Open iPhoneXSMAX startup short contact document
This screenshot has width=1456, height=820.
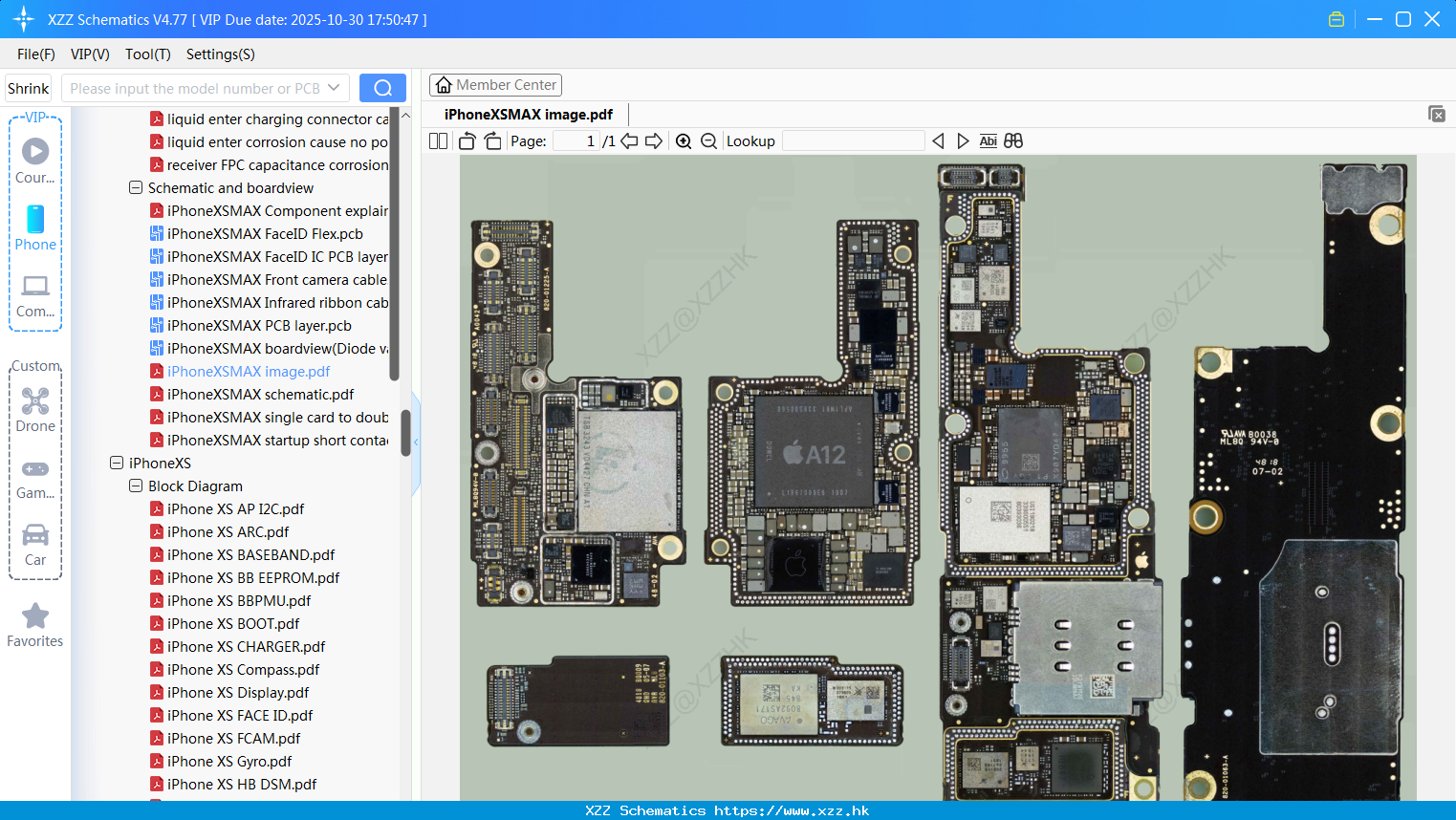tap(269, 440)
